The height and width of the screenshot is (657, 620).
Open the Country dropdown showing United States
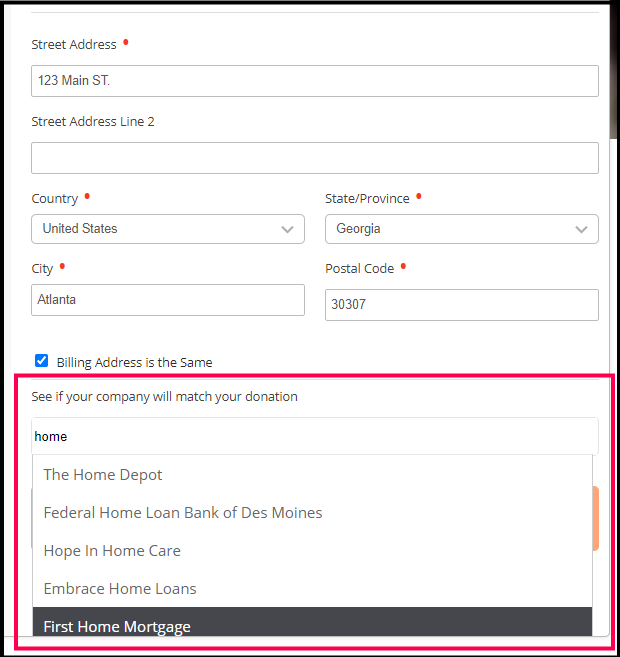pyautogui.click(x=168, y=229)
